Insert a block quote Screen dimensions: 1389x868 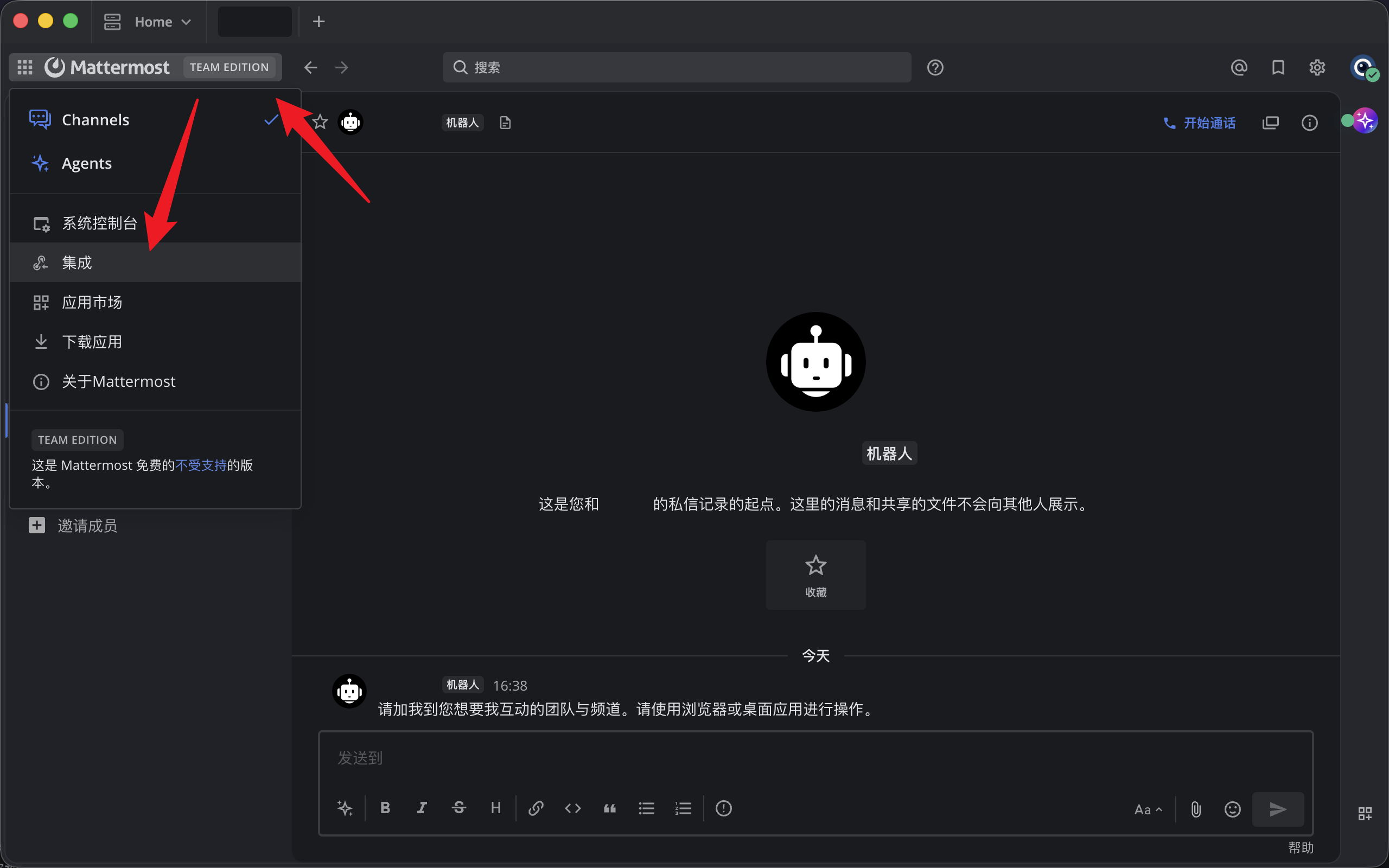point(609,808)
